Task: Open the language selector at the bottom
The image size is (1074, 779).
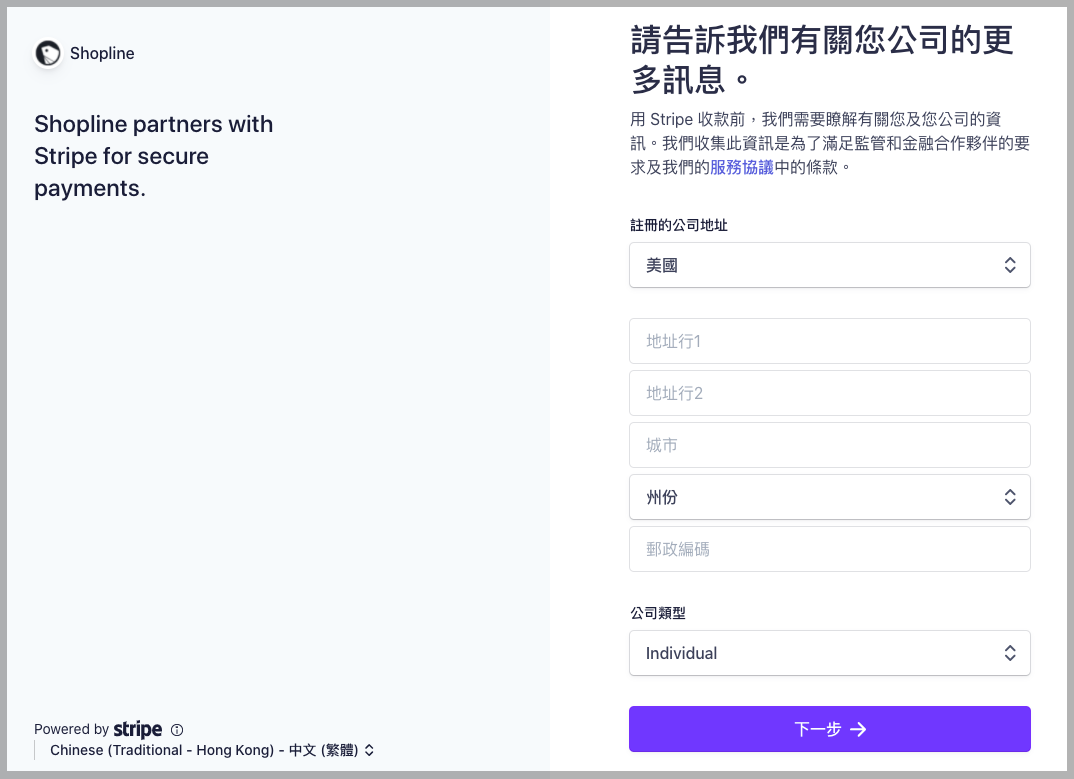Action: click(210, 749)
